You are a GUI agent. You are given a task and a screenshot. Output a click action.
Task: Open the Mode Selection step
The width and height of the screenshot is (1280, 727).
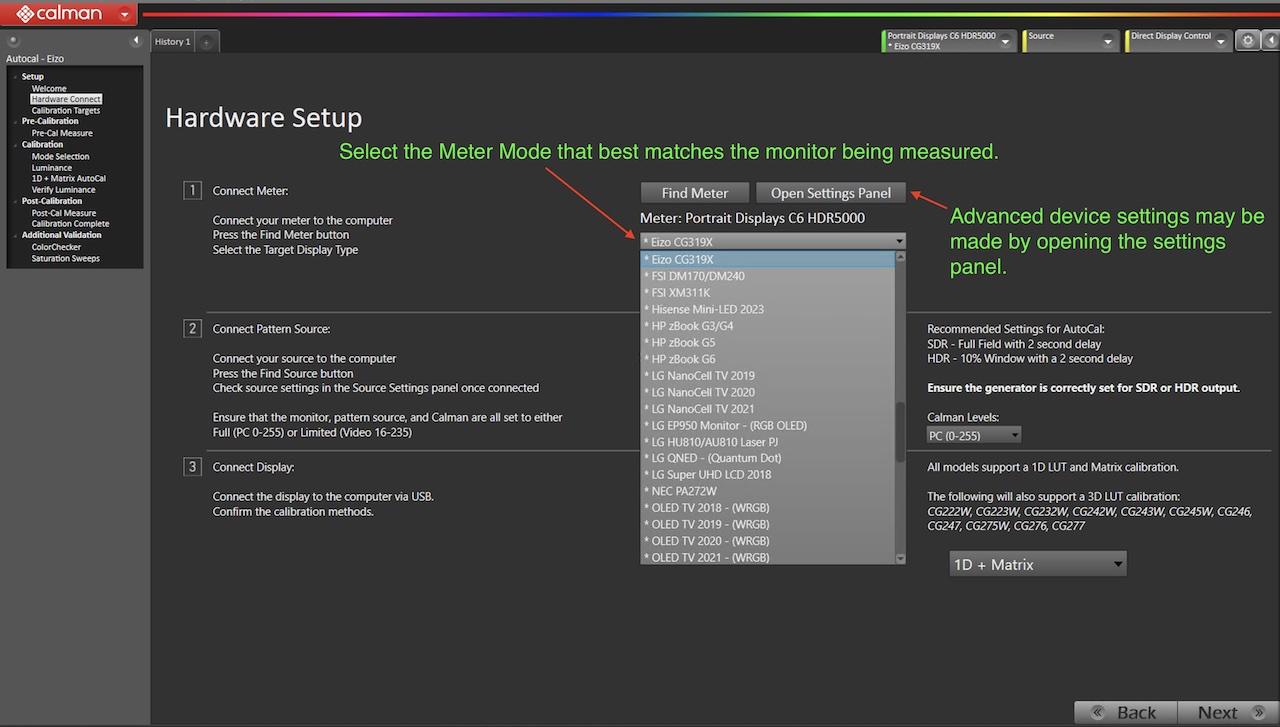pos(60,157)
